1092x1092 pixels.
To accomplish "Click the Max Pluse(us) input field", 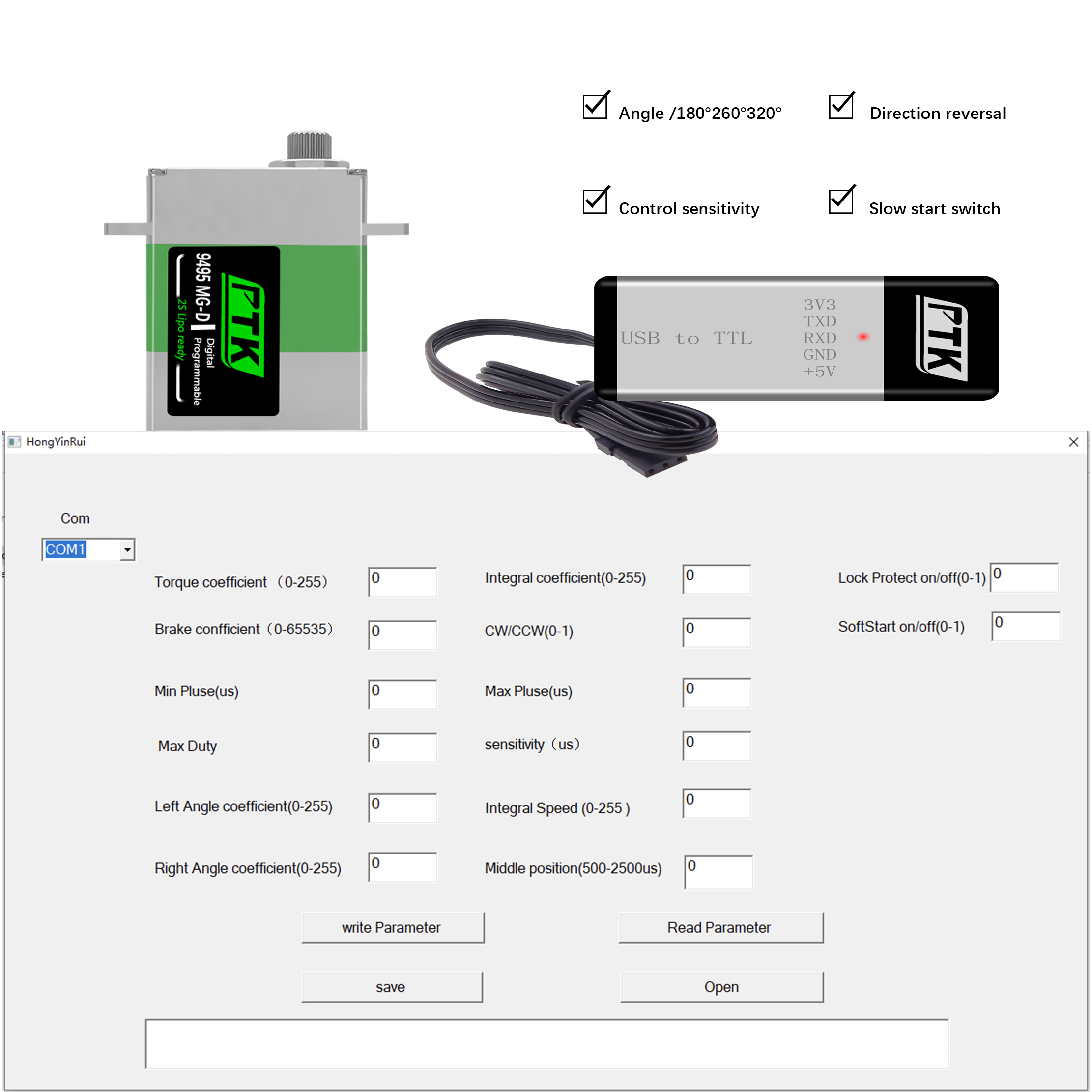I will (x=717, y=692).
